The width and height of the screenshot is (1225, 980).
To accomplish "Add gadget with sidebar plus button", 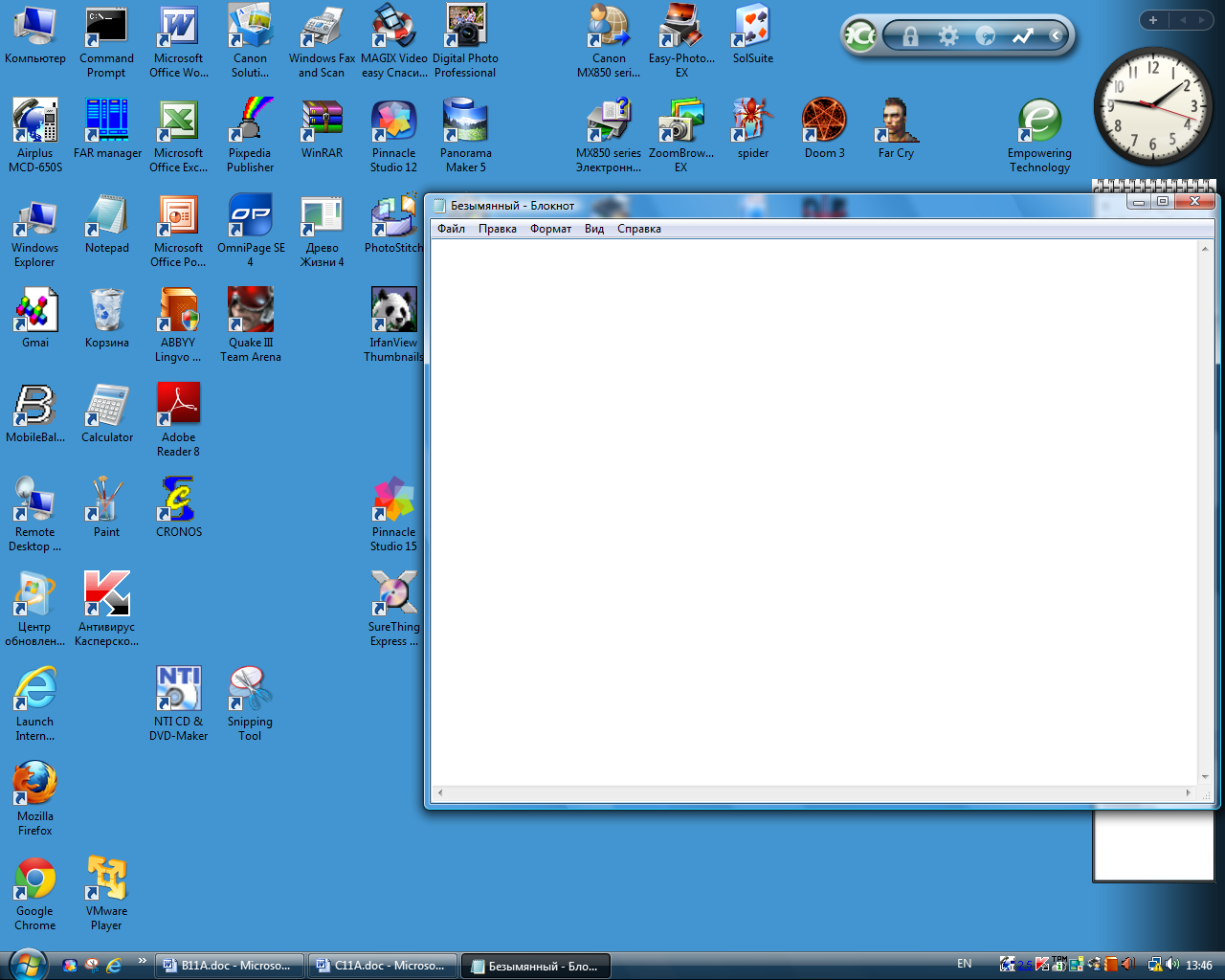I will tap(1153, 20).
